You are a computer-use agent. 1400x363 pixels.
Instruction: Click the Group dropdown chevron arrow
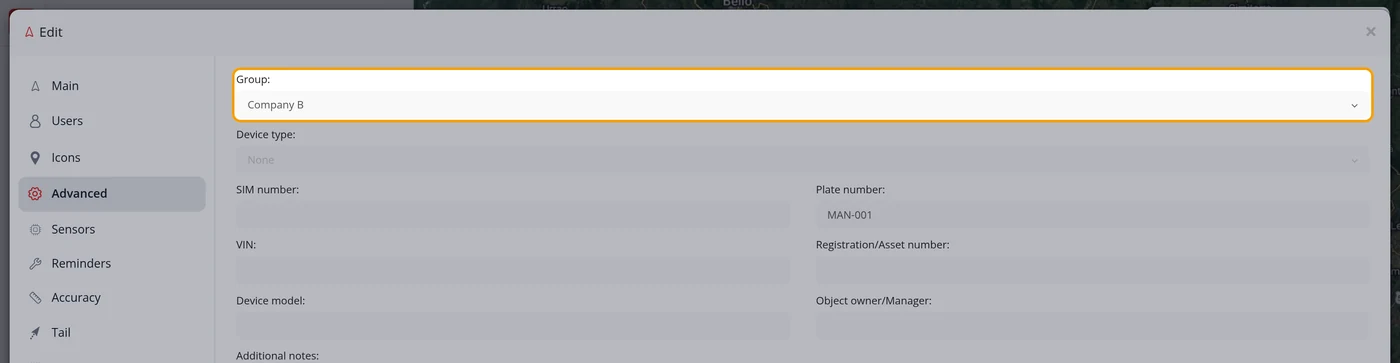pos(1355,105)
